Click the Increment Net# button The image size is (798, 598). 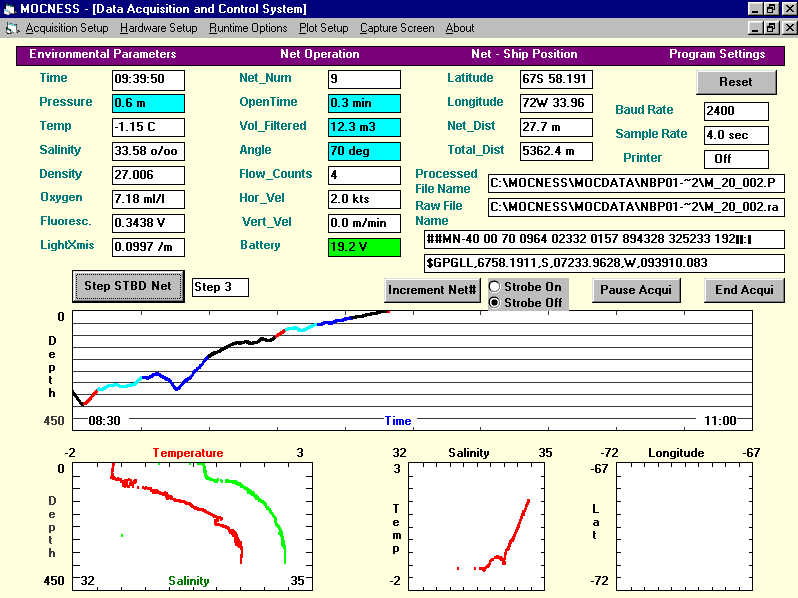pos(432,290)
